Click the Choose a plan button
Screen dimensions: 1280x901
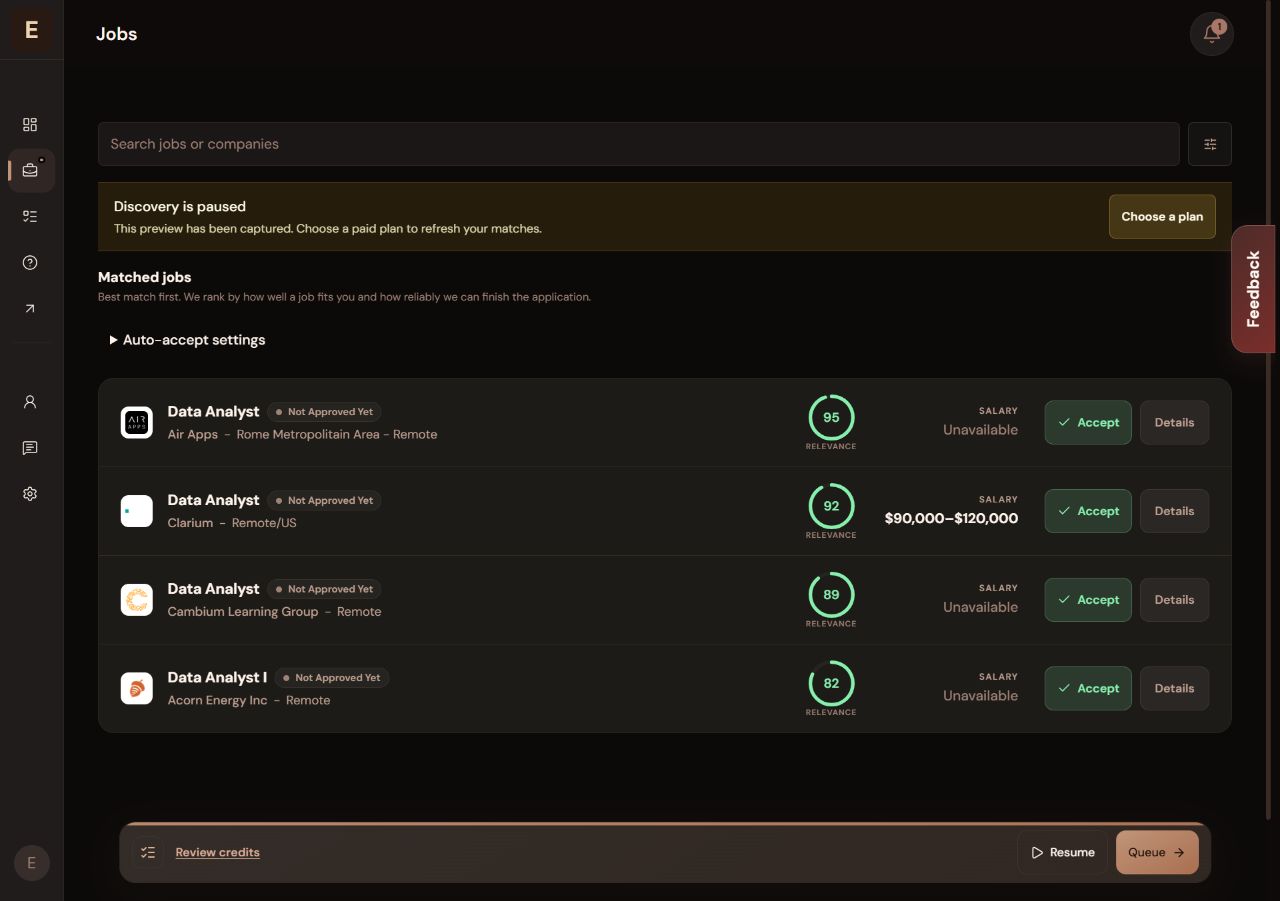pos(1162,216)
